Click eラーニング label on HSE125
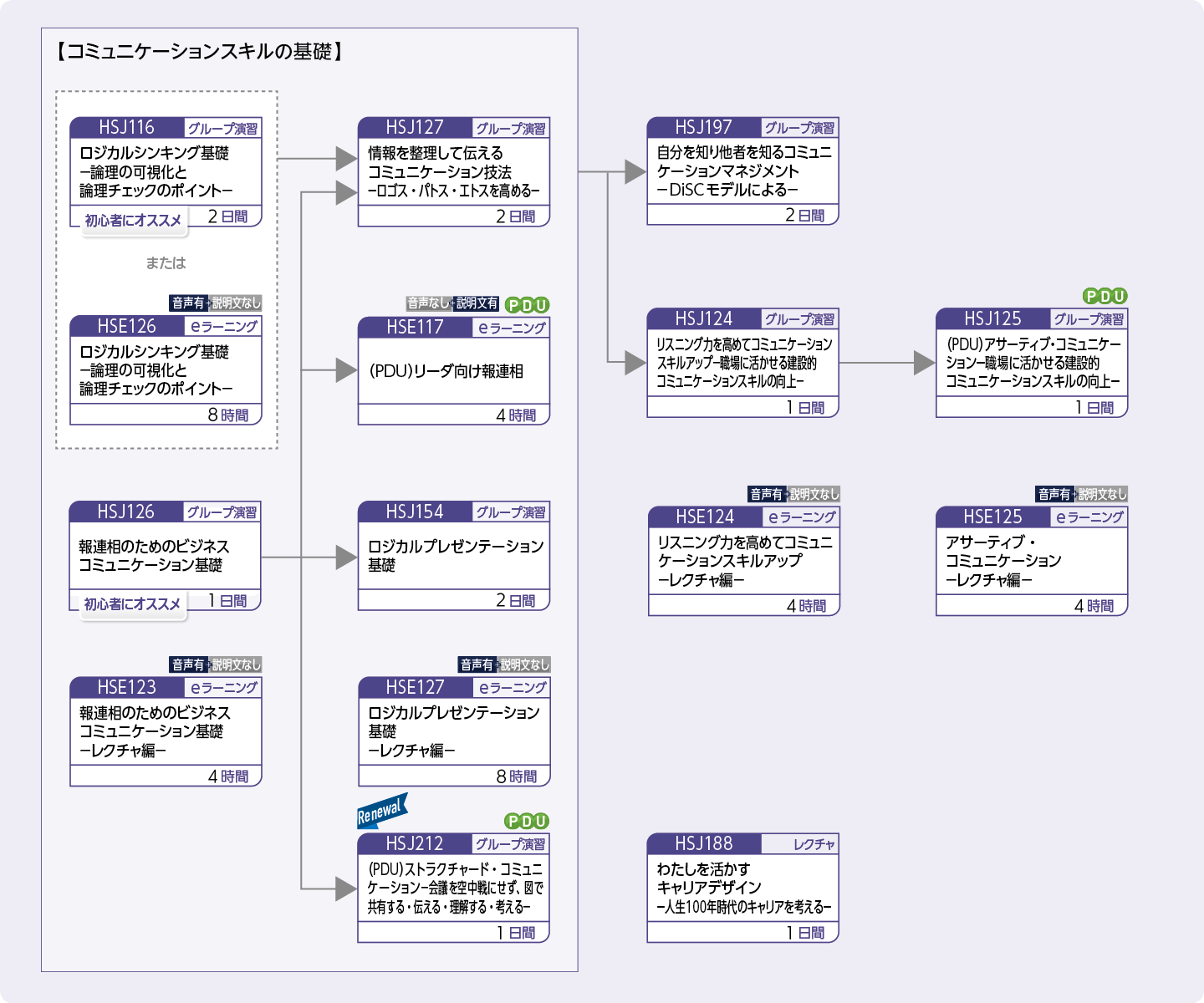Viewport: 1204px width, 1003px height. (x=1089, y=517)
